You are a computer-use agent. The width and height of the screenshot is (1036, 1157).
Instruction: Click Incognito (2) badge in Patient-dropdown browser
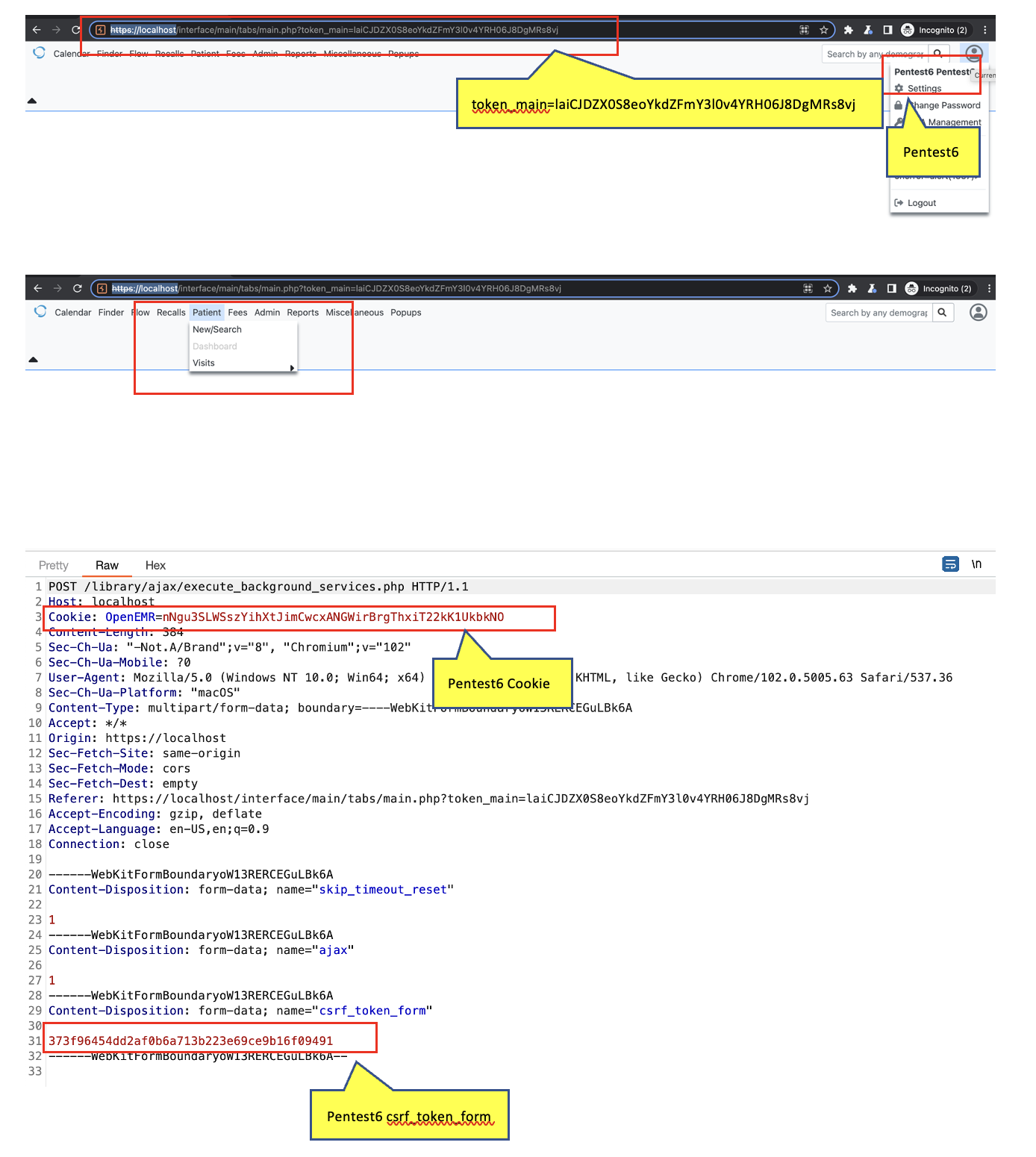click(x=939, y=288)
